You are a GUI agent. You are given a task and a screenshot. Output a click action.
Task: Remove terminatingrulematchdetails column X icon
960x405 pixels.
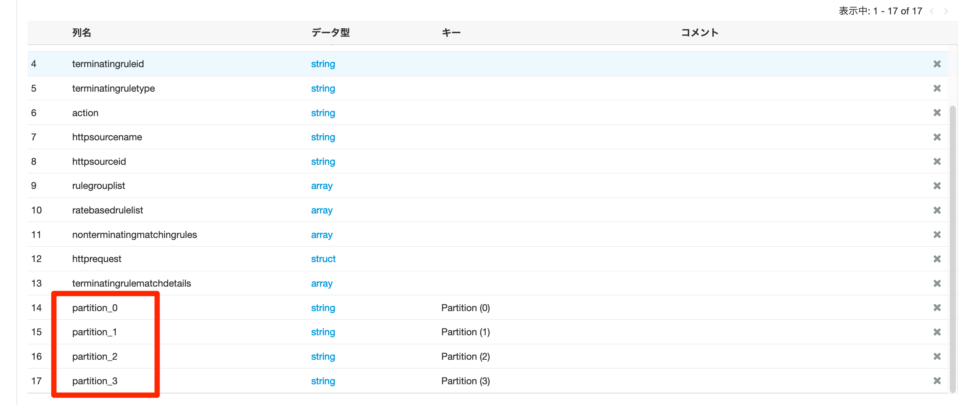(x=937, y=283)
